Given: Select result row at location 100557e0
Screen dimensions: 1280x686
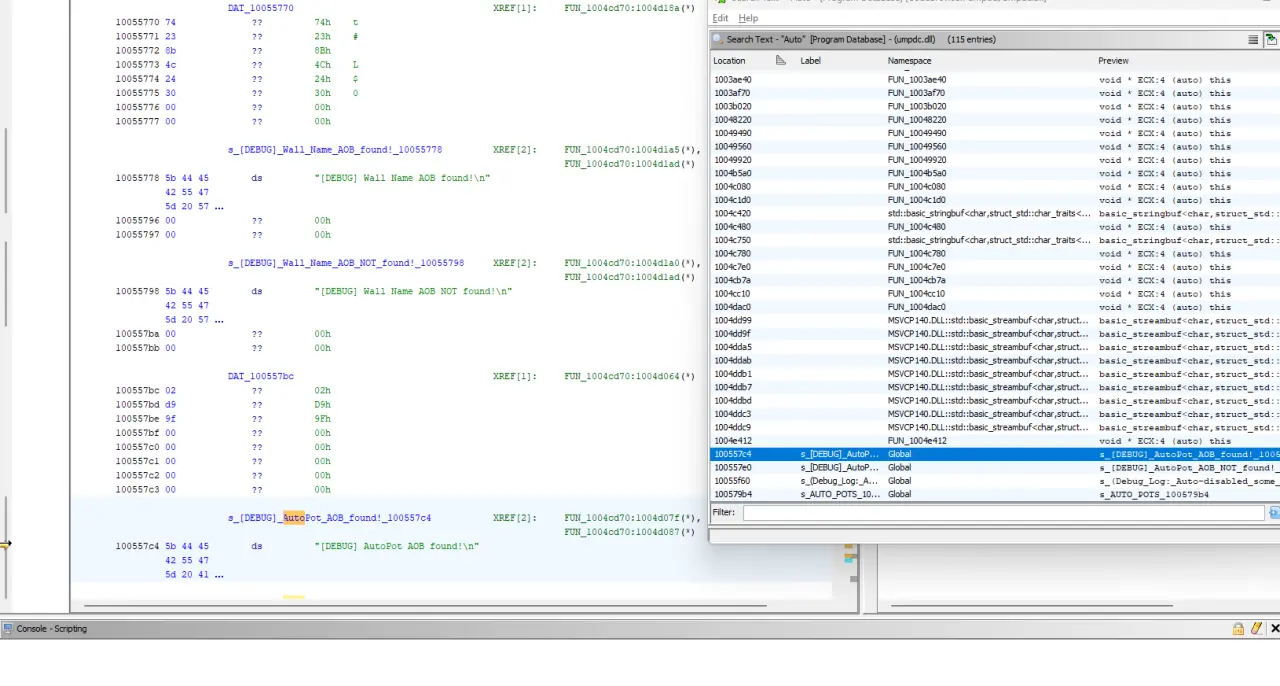Looking at the screenshot, I should click(995, 468).
